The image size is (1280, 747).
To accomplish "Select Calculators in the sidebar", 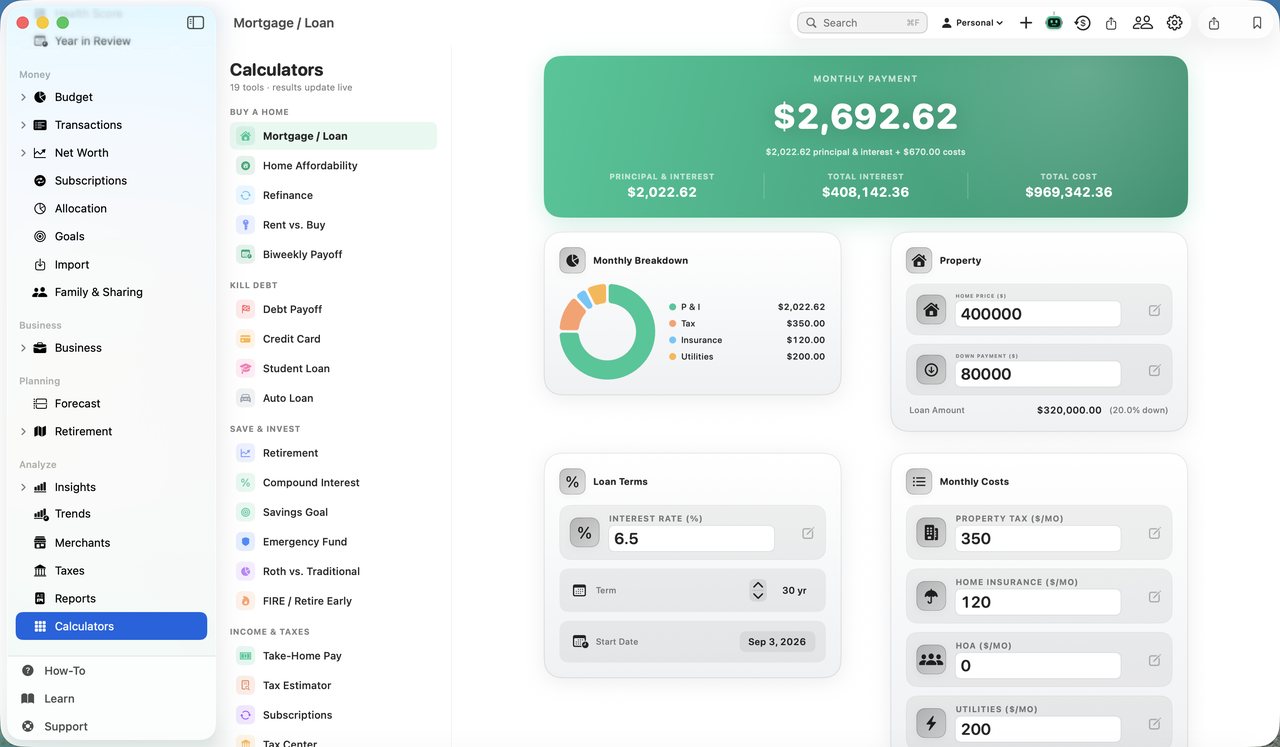I will tap(111, 626).
